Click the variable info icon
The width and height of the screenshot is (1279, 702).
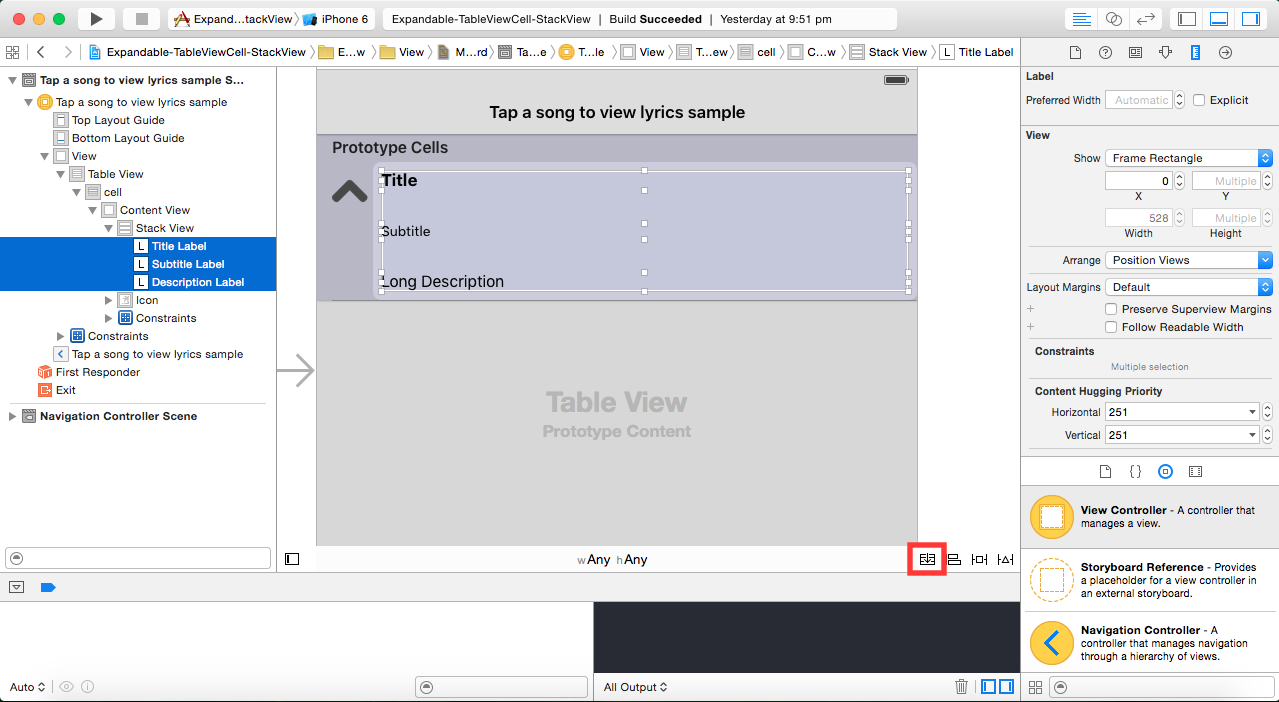click(88, 687)
